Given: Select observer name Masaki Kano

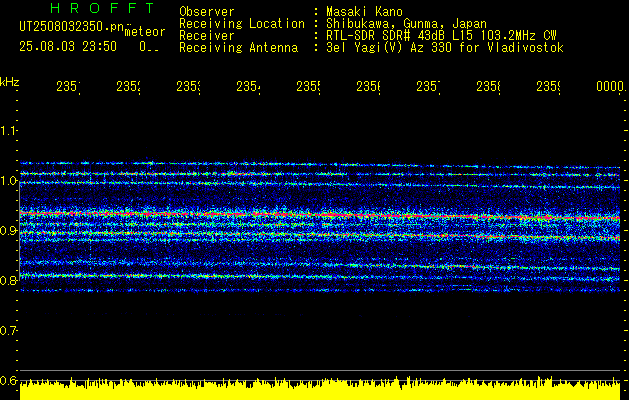Looking at the screenshot, I should tap(364, 12).
